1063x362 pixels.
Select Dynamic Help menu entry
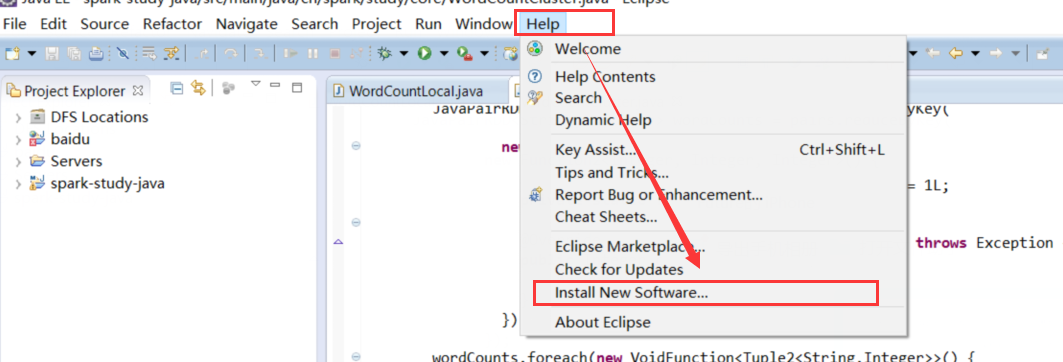603,120
